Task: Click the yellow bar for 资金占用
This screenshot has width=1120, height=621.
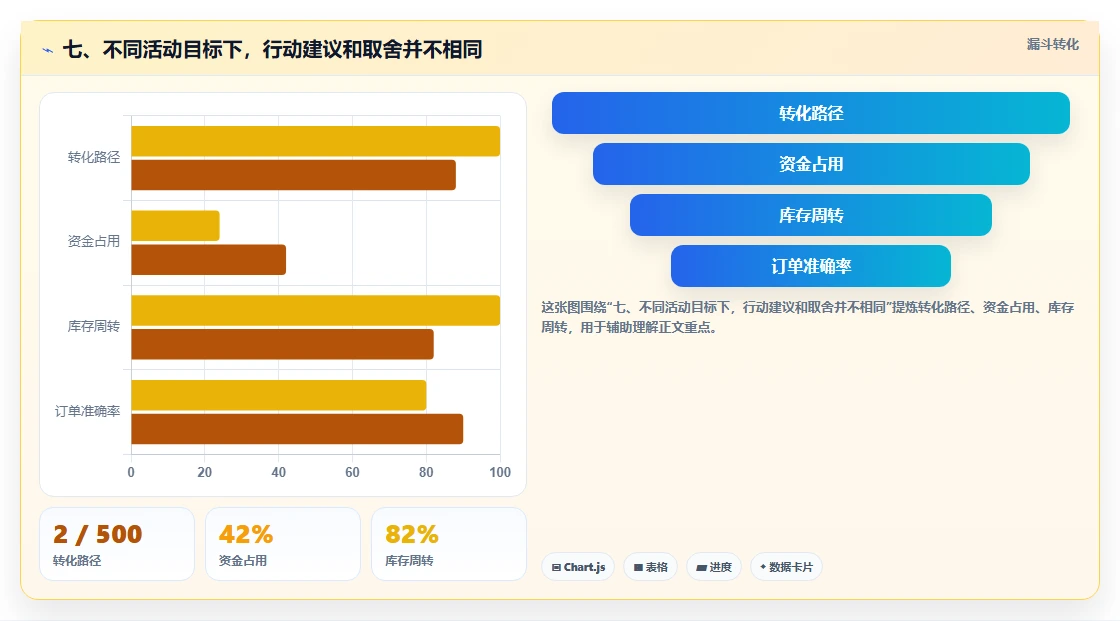Action: [176, 226]
